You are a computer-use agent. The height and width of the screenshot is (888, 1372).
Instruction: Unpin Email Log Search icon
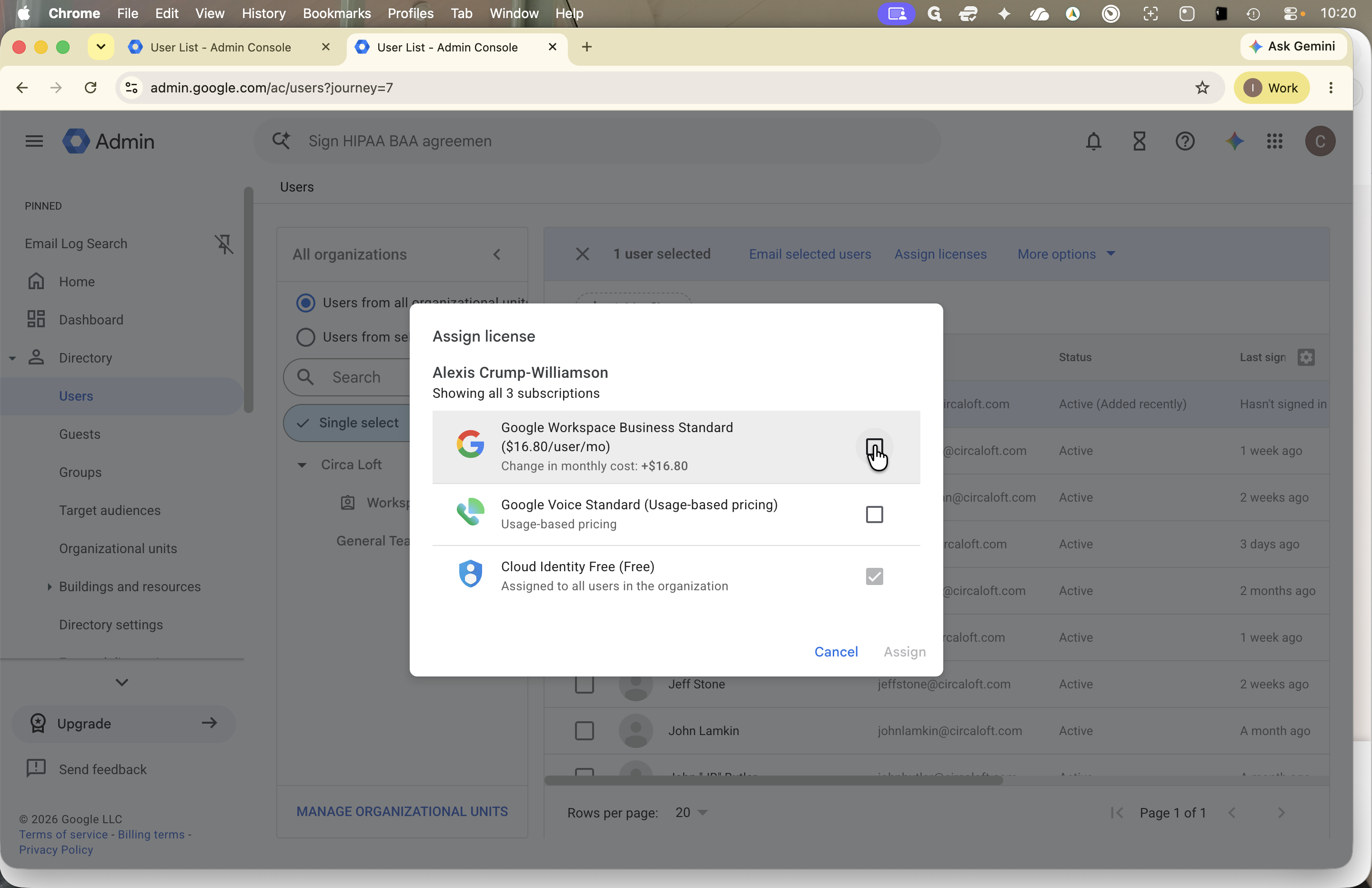(224, 244)
